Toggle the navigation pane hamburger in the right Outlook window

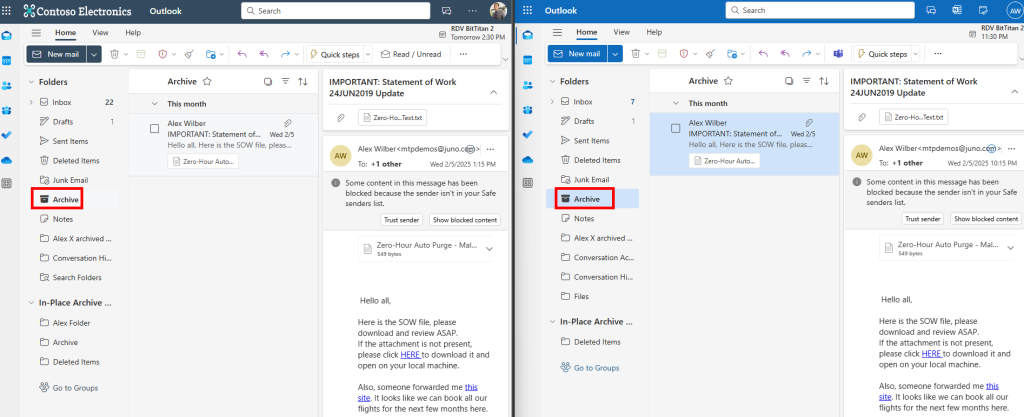557,32
